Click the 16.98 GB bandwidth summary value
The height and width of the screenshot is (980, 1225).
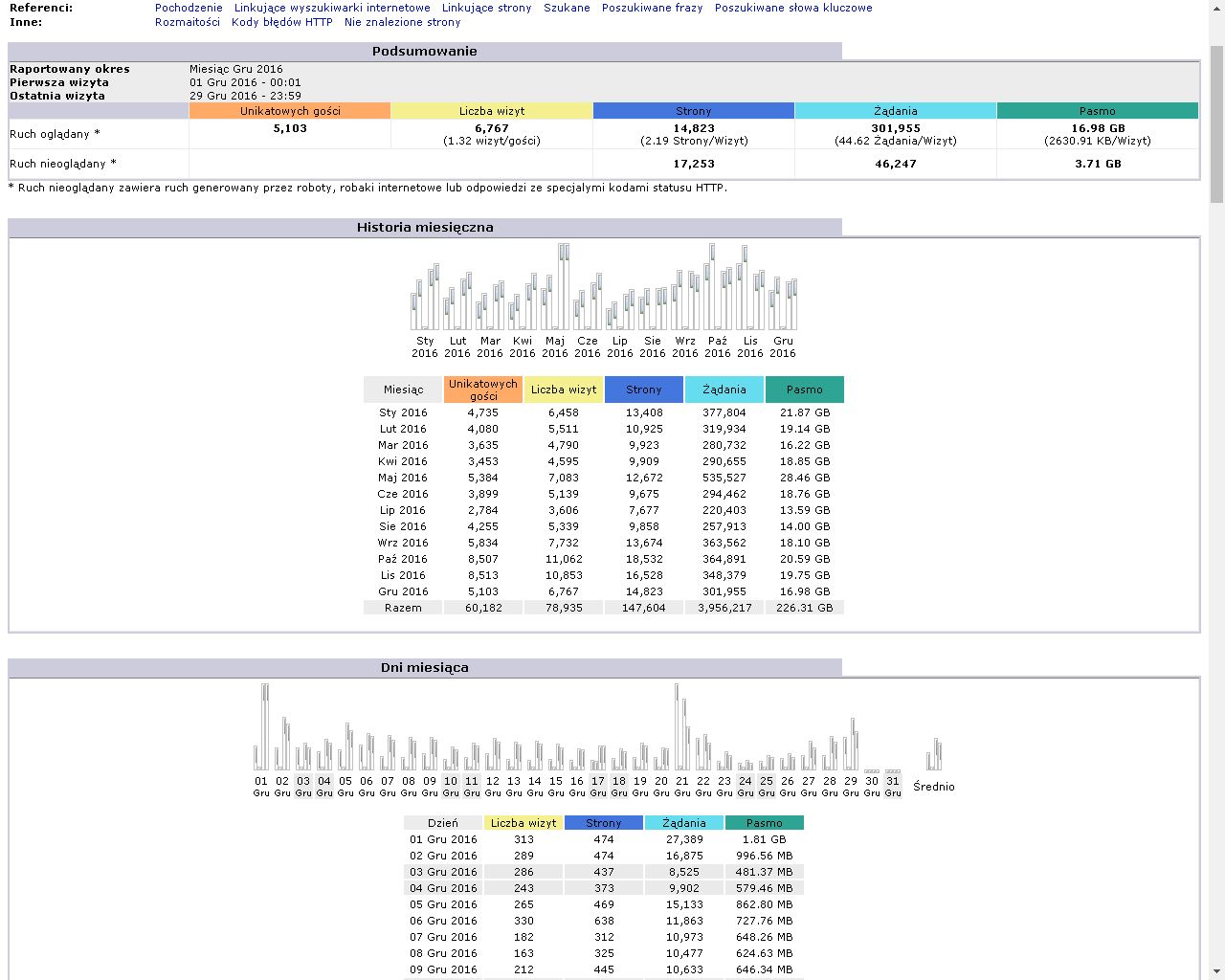point(1098,128)
